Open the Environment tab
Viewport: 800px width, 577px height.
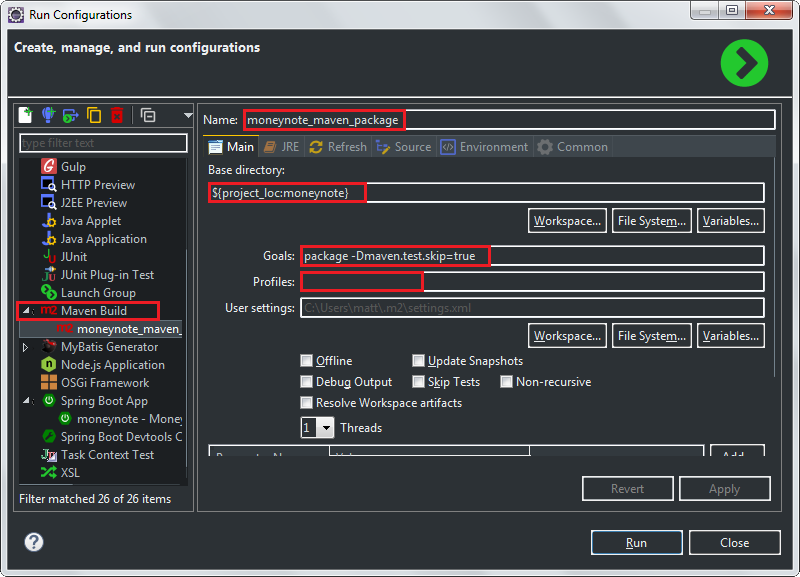point(484,147)
